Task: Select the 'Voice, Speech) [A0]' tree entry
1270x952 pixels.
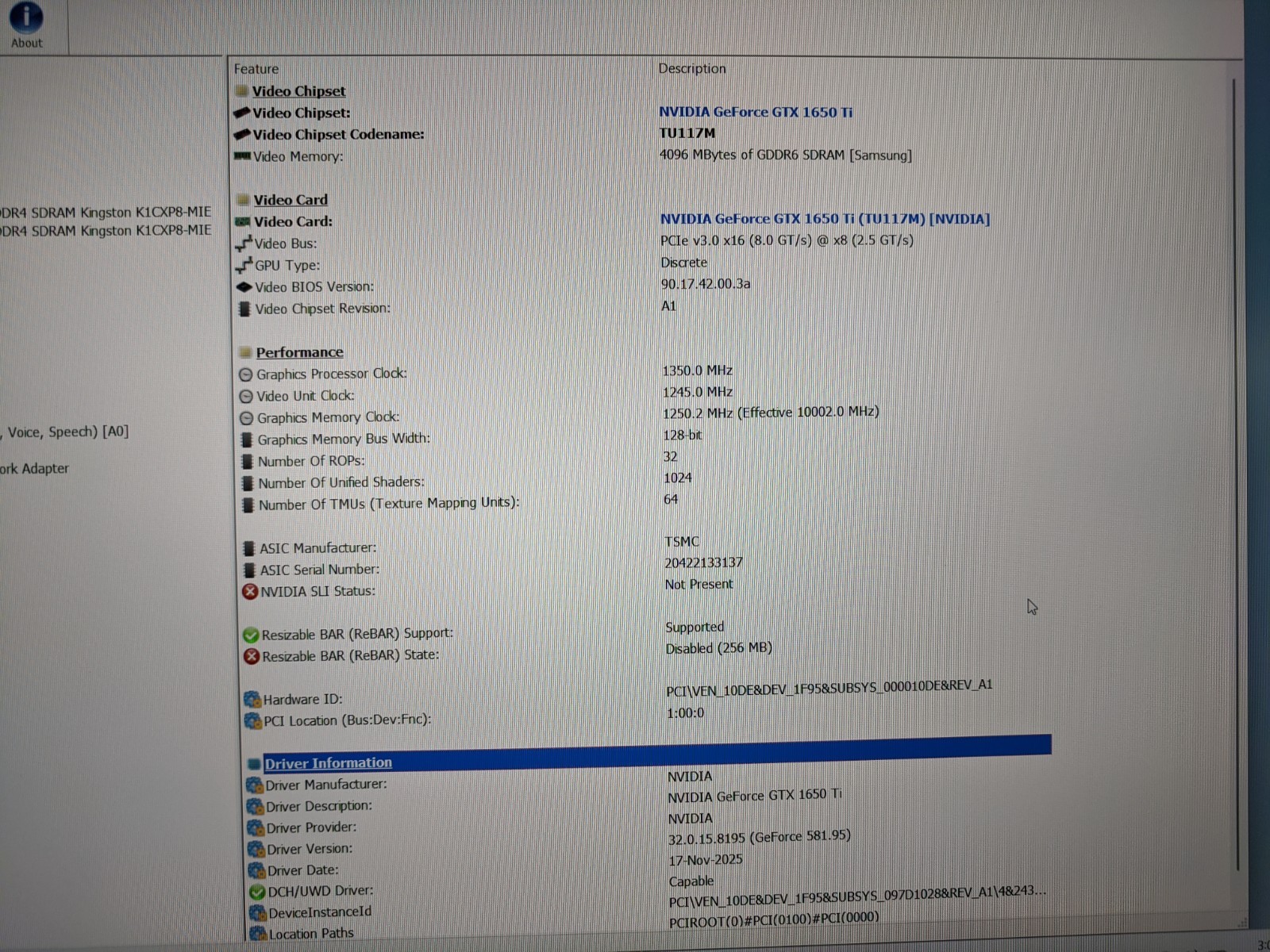Action: 65,432
